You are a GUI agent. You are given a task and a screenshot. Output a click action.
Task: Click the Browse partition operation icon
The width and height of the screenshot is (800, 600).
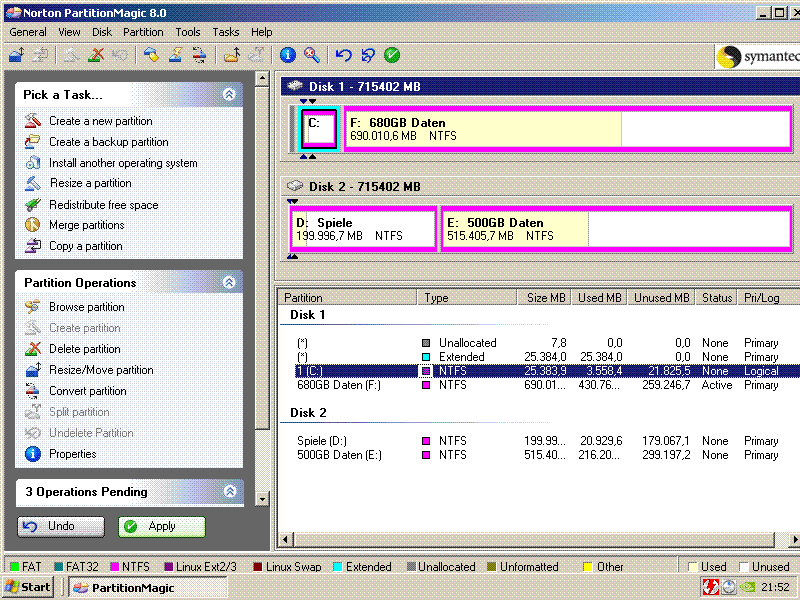pos(33,307)
